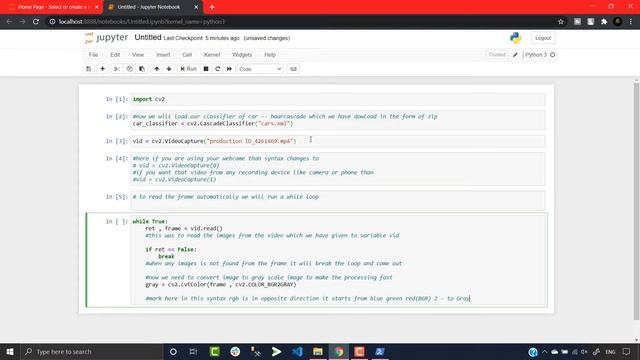
Task: Switch to the Home Page browser tab
Action: coord(53,7)
